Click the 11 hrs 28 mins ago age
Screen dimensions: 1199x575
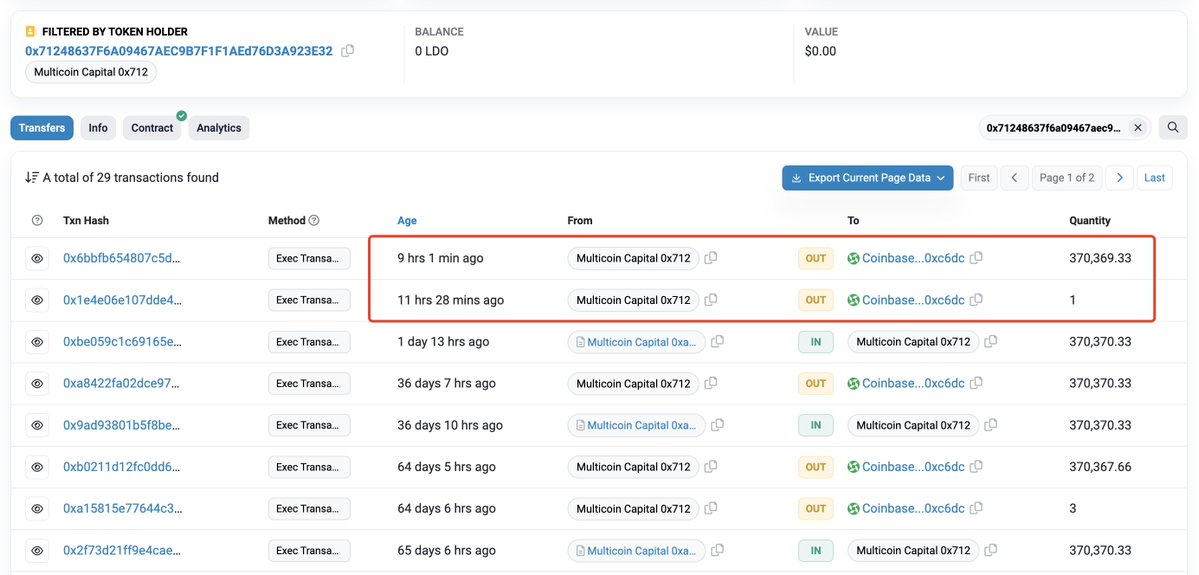tap(450, 300)
